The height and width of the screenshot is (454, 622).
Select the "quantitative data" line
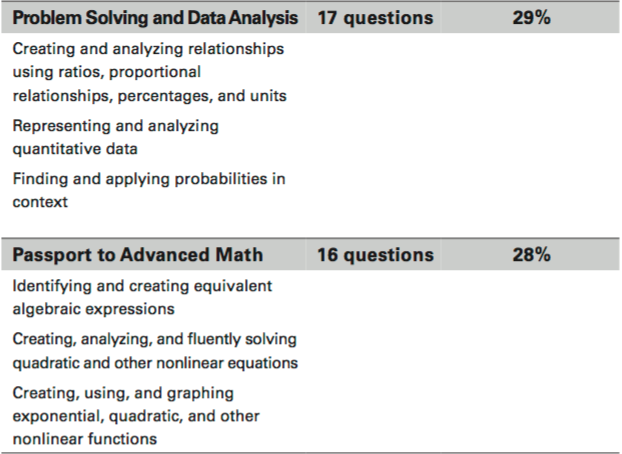tap(75, 149)
